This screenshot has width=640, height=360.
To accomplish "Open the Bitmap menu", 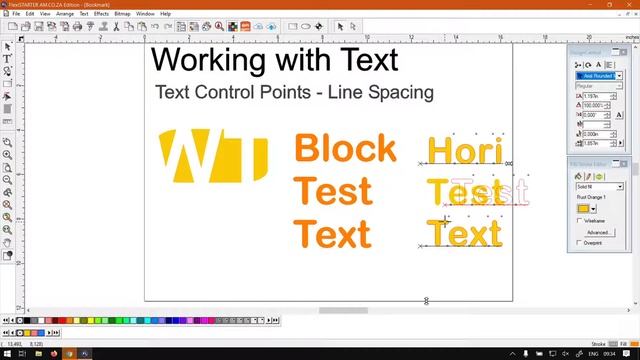I will (122, 14).
